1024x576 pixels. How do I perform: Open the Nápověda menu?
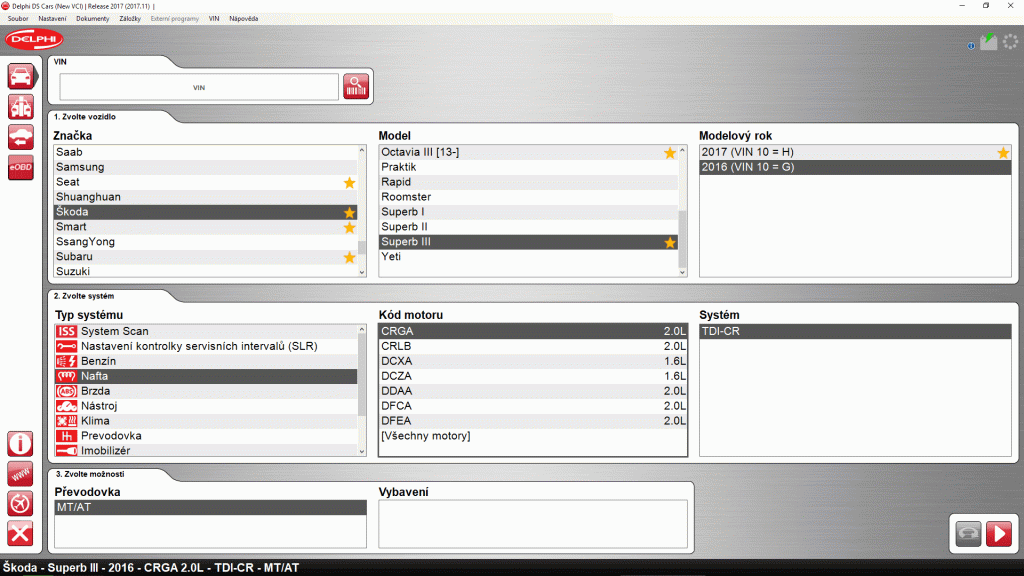pyautogui.click(x=243, y=19)
